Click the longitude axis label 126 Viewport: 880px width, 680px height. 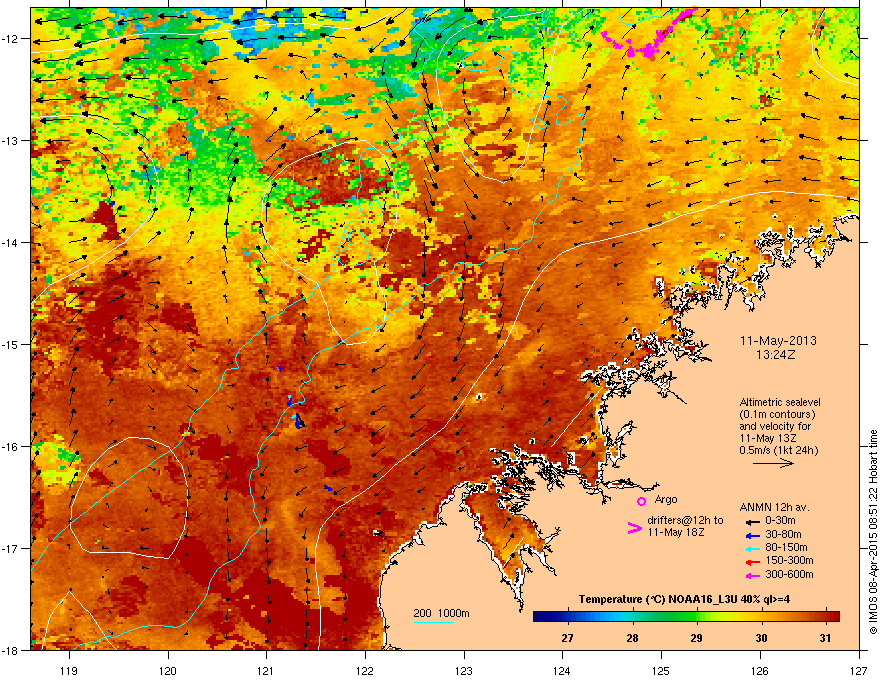click(760, 670)
